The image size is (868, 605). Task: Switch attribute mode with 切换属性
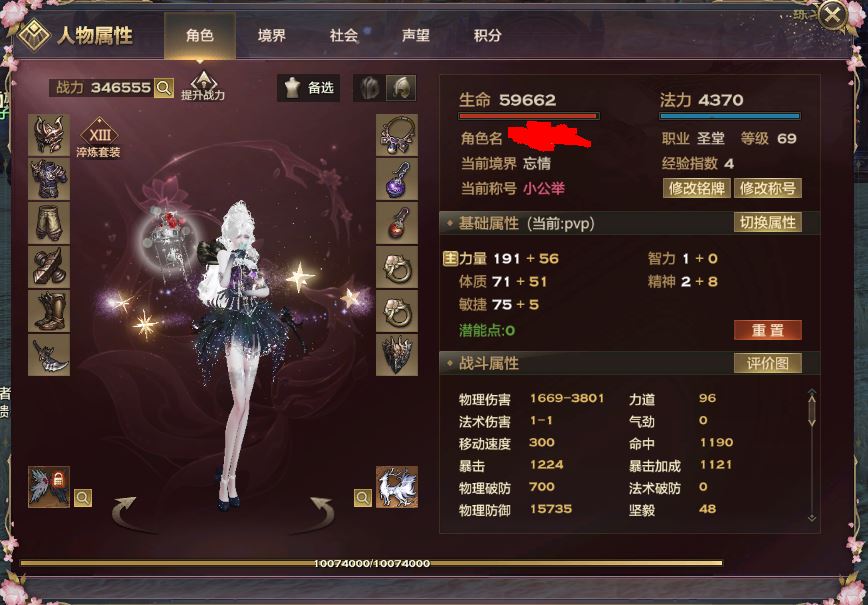(768, 223)
